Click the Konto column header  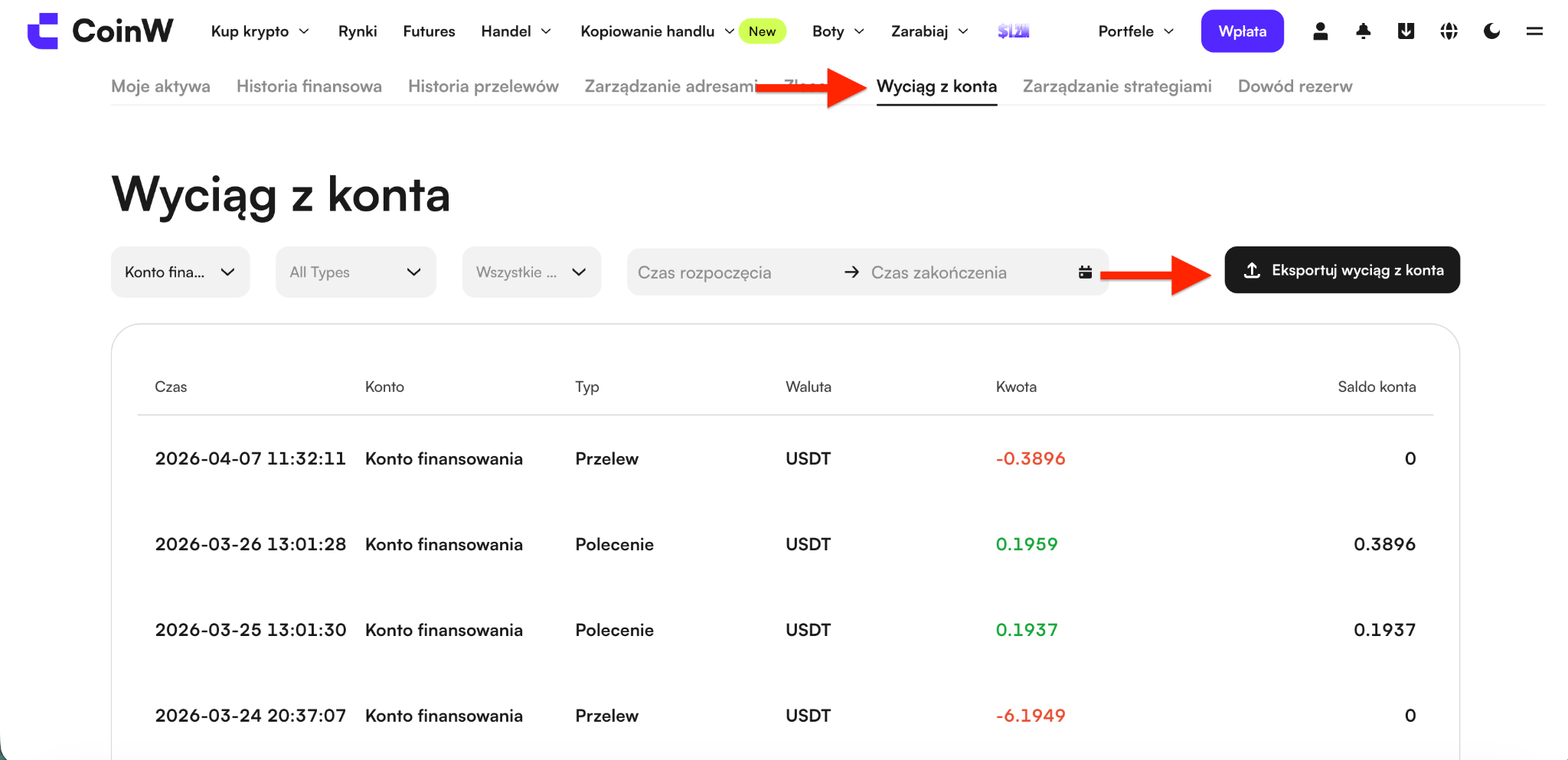click(x=384, y=387)
